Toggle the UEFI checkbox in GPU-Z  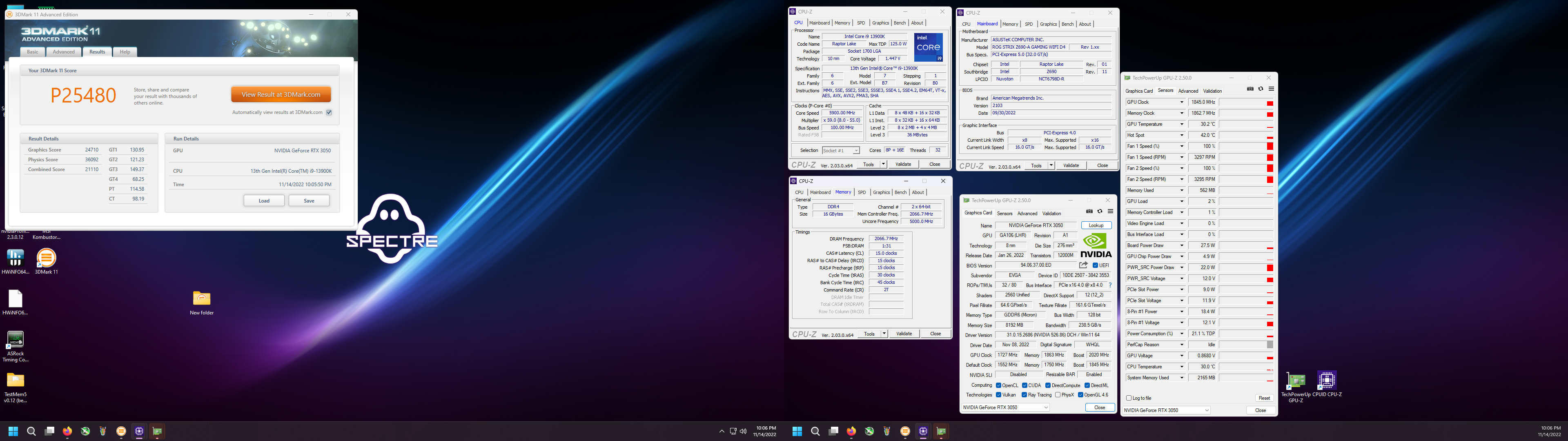pyautogui.click(x=1095, y=265)
